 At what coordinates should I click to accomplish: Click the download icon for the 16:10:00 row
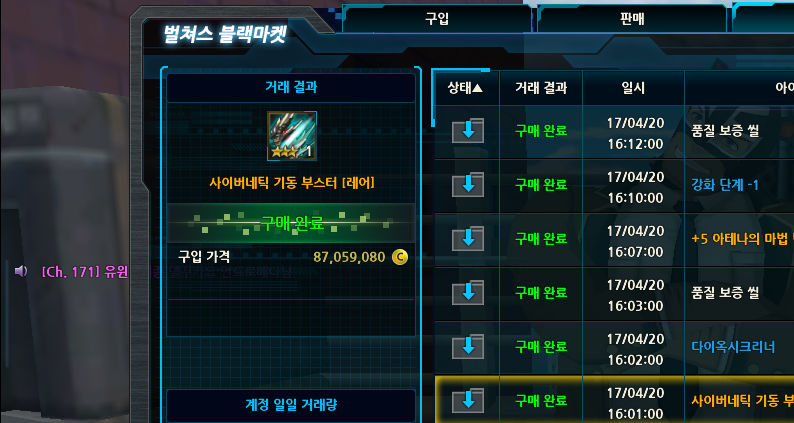(x=468, y=184)
